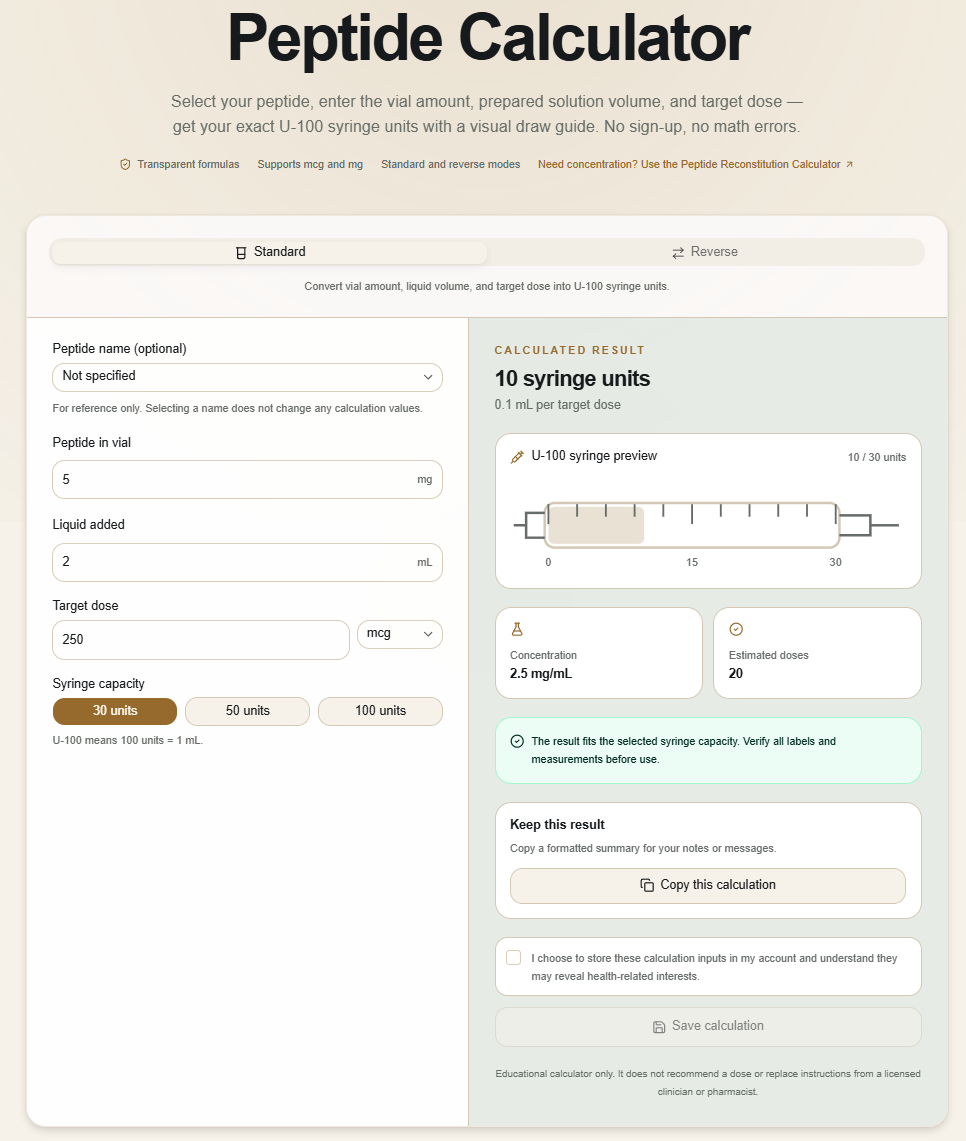This screenshot has width=966, height=1141.
Task: Expand the mcg dose unit dropdown
Action: tap(399, 634)
